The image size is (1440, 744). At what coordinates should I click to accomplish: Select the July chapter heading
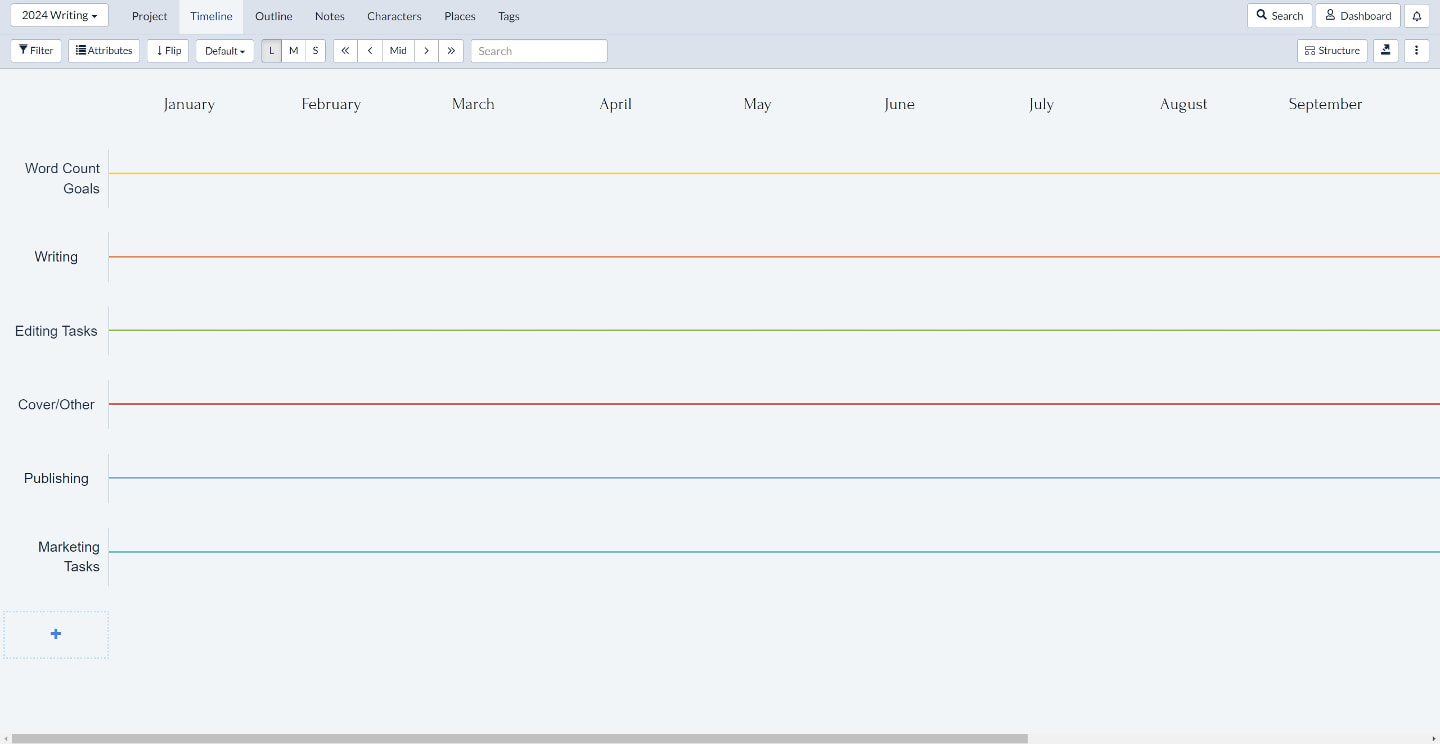[x=1041, y=104]
